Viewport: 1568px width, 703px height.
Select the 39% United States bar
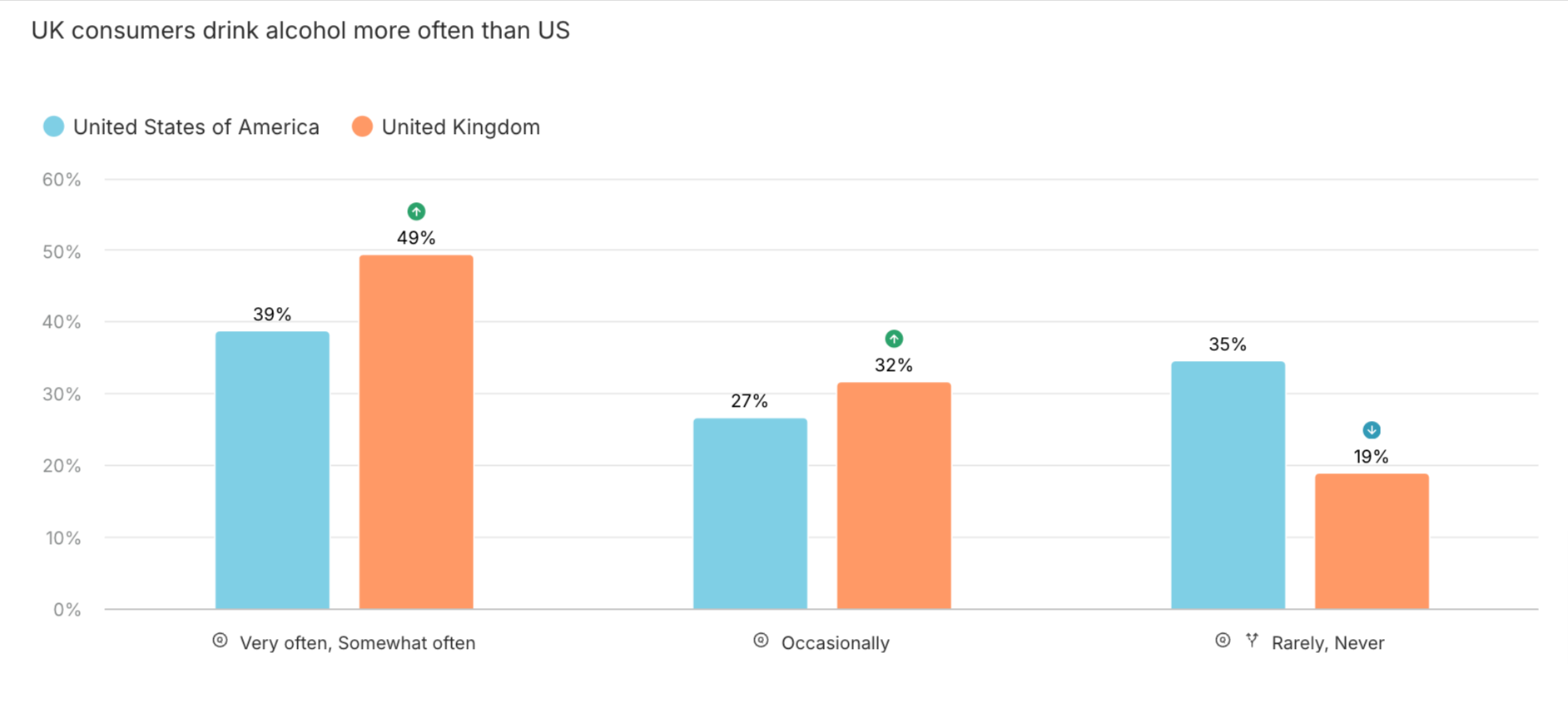pyautogui.click(x=272, y=470)
